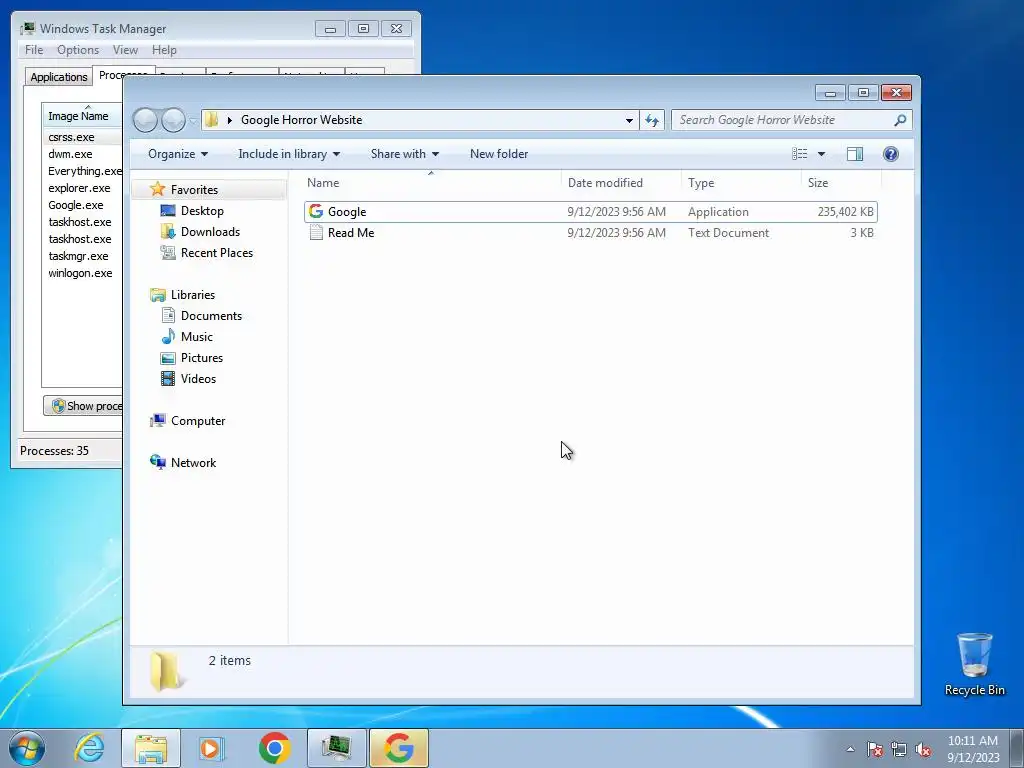
Task: Expand address bar previous locations dropdown
Action: pyautogui.click(x=629, y=120)
